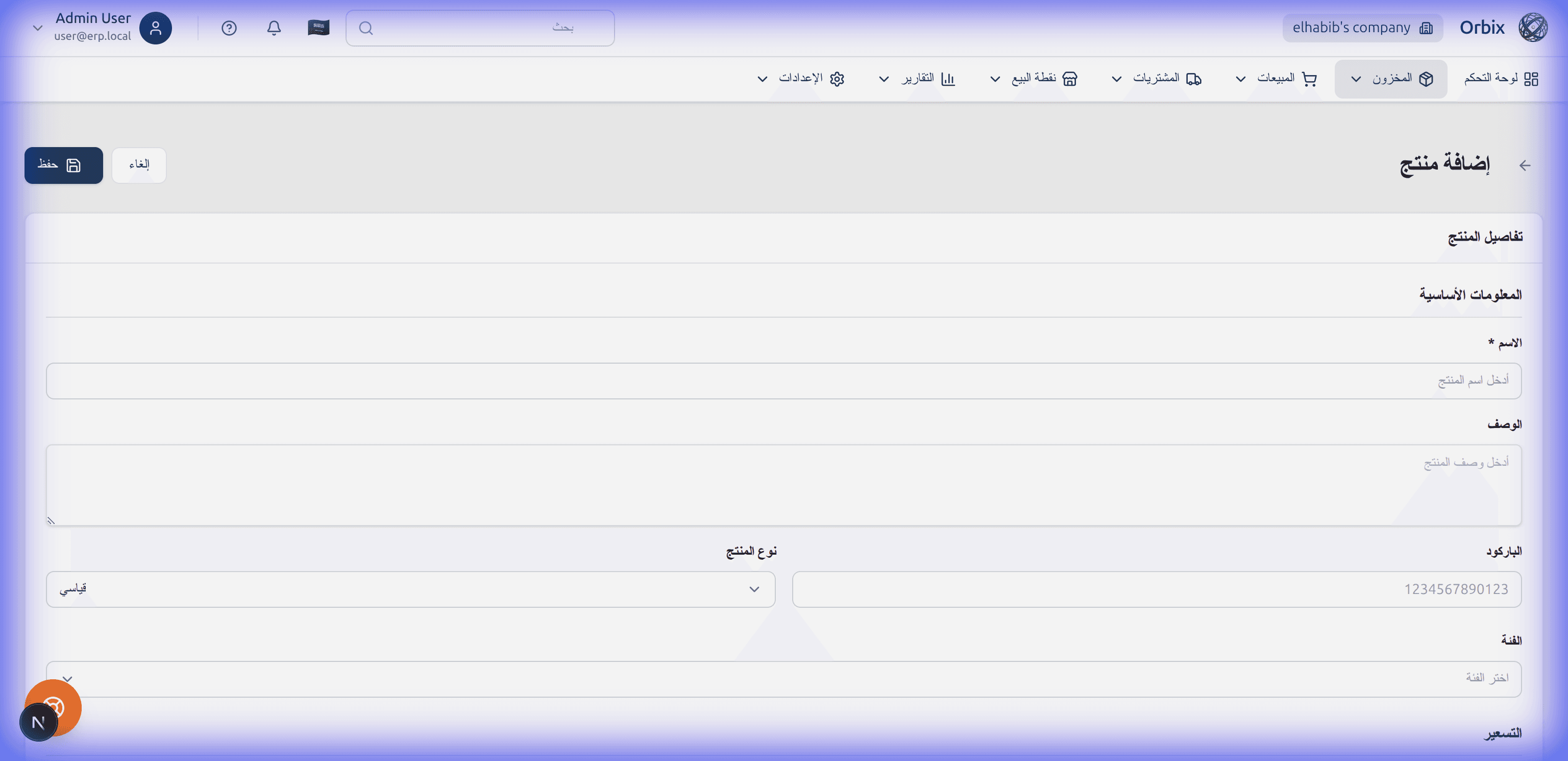Viewport: 1568px width, 761px height.
Task: Click the round N badge icon
Action: [38, 723]
